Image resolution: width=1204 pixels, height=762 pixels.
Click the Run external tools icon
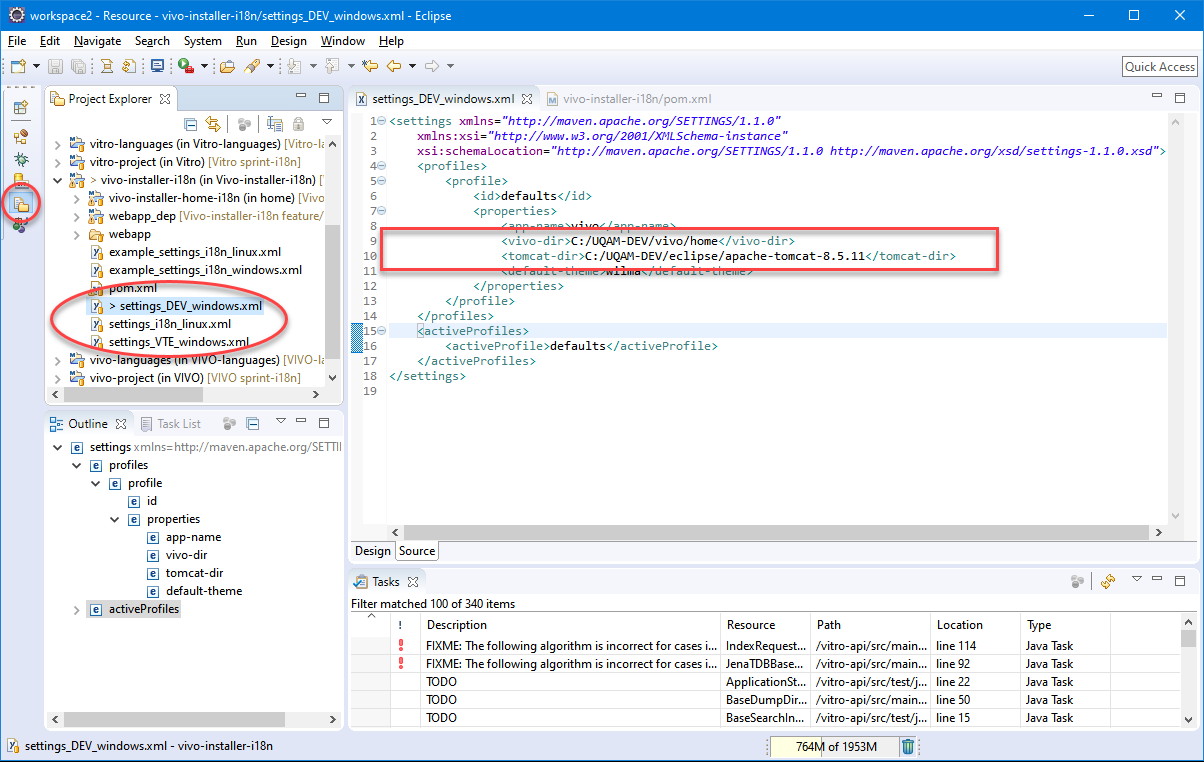[x=186, y=66]
